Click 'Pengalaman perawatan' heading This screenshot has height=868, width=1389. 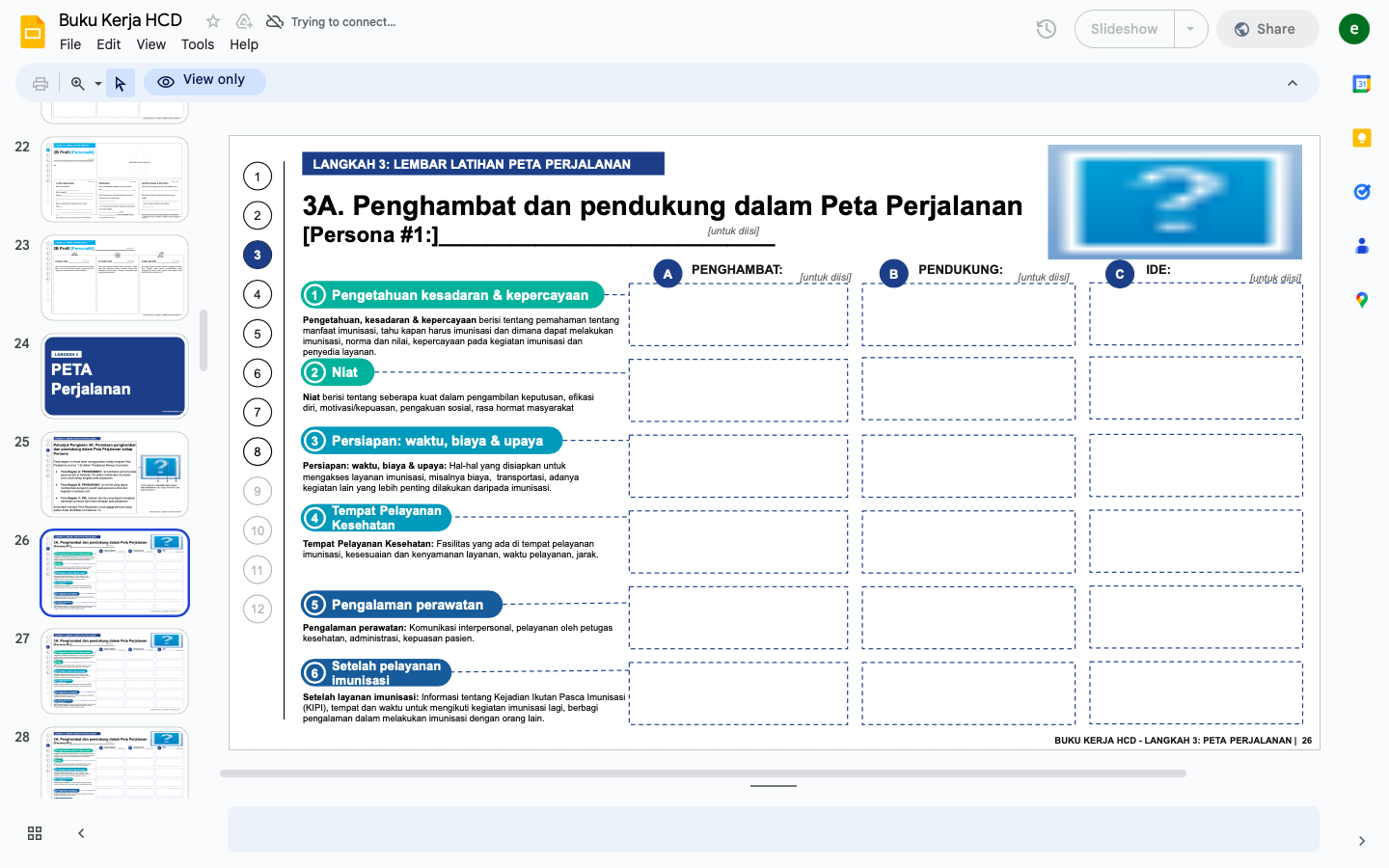point(401,605)
